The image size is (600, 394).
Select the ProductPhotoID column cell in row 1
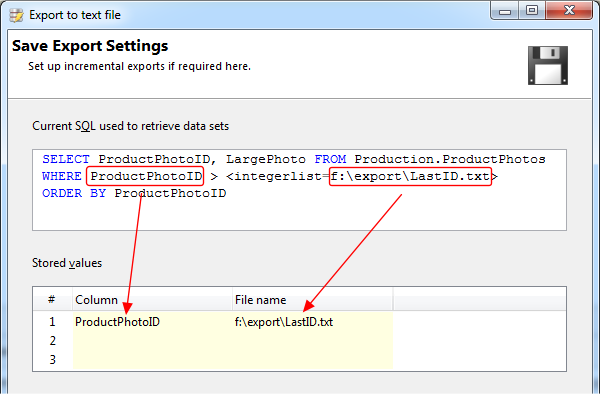[152, 322]
